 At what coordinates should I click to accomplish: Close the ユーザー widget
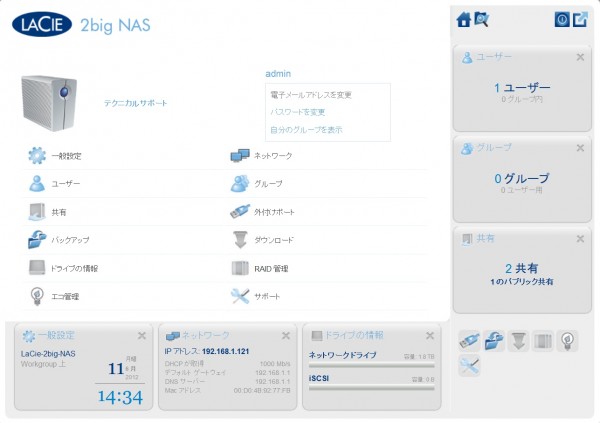(x=578, y=58)
